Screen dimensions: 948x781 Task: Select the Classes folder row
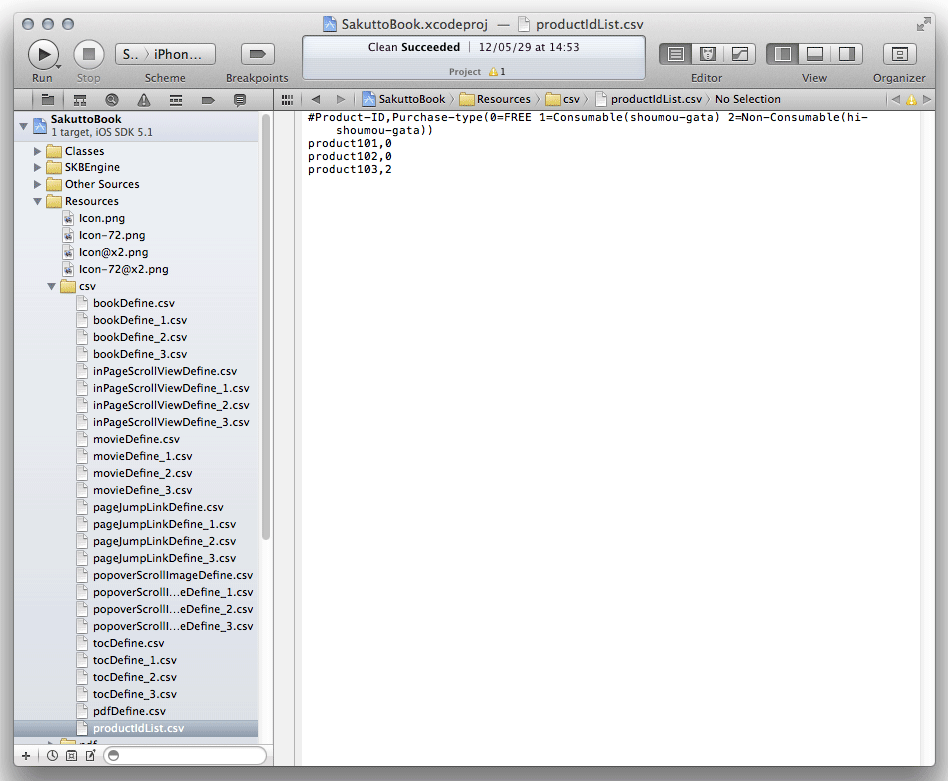pos(136,151)
